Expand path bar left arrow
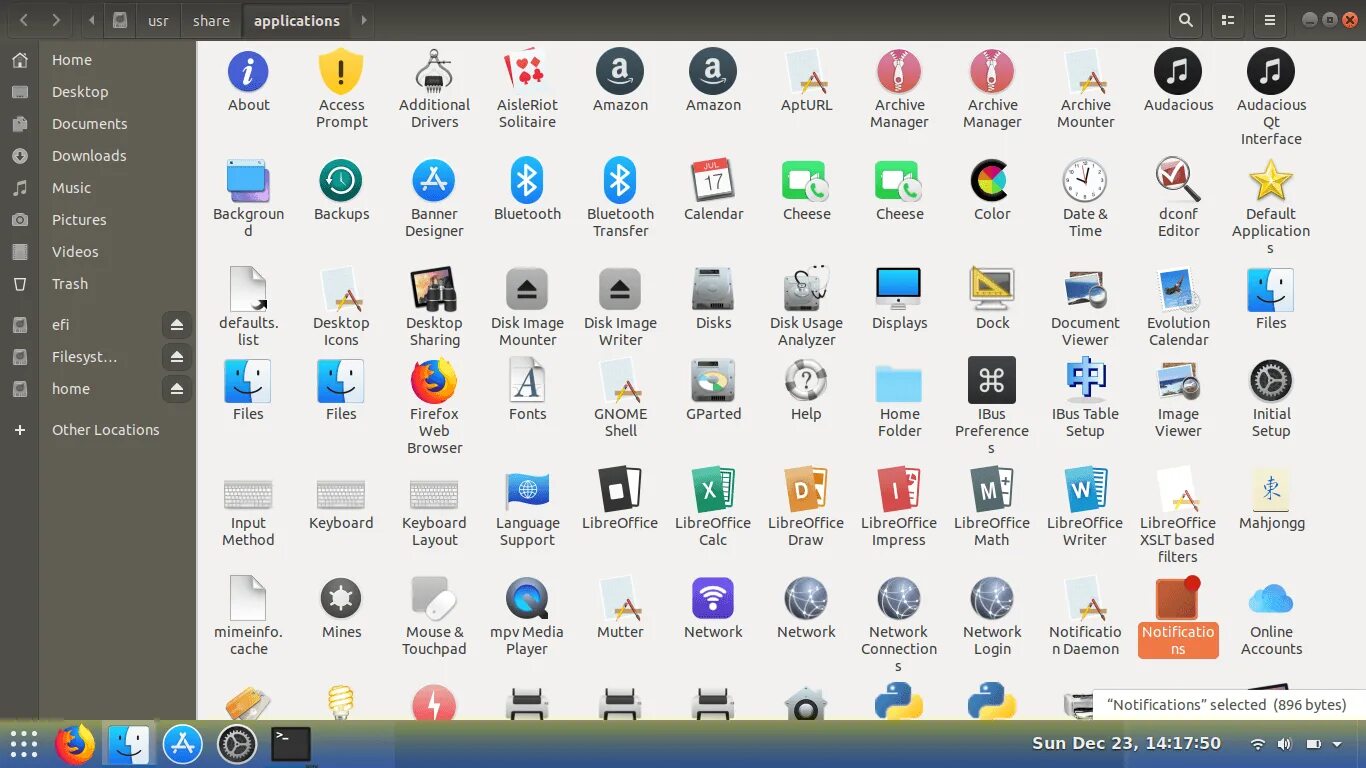Viewport: 1366px width, 768px height. [92, 20]
